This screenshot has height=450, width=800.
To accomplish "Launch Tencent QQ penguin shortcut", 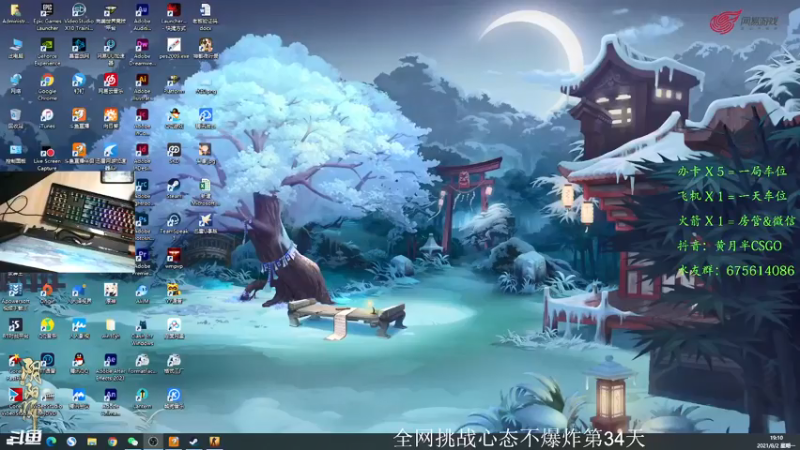I will click(79, 363).
